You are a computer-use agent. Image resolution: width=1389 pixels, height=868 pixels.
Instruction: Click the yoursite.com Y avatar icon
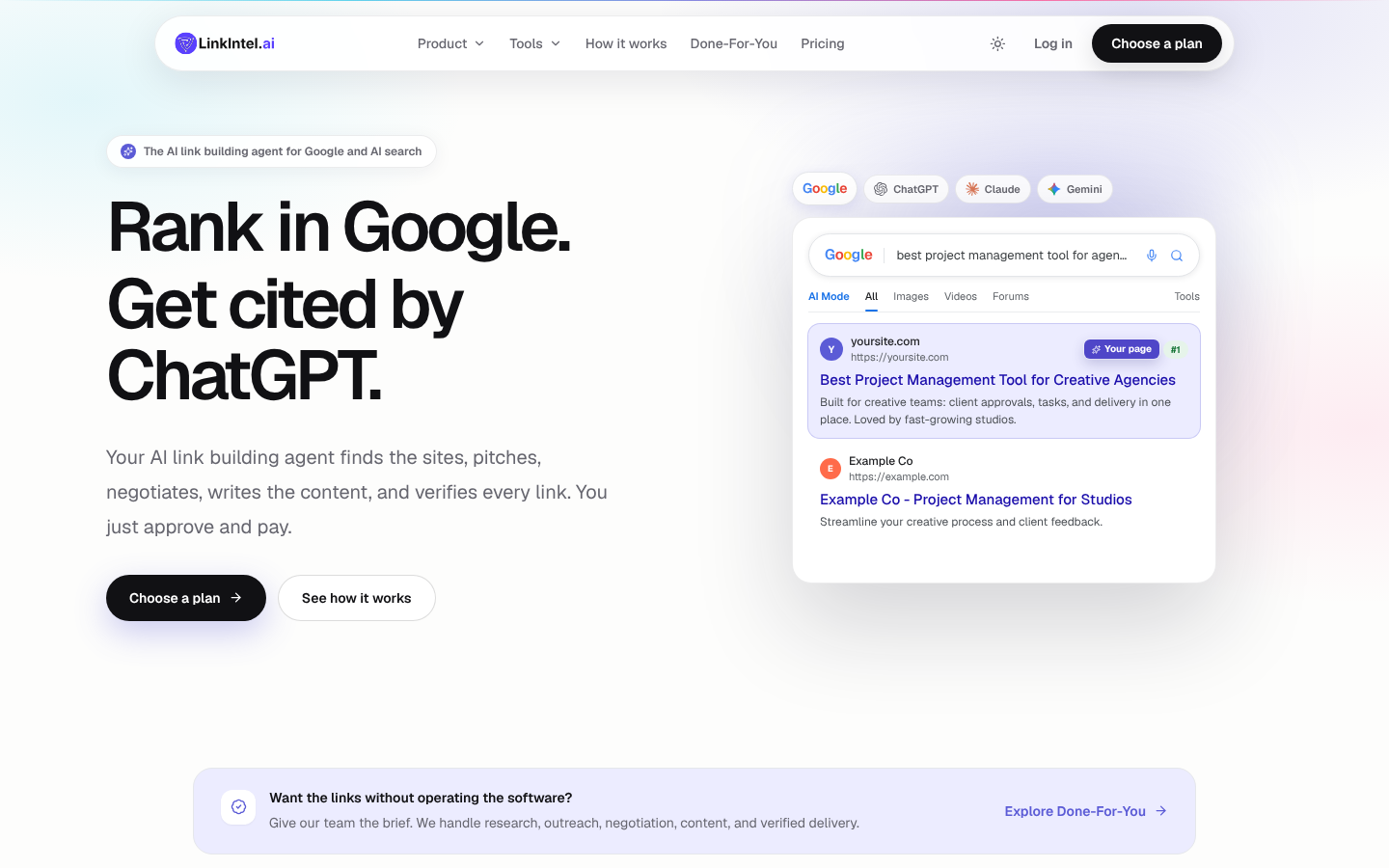coord(831,349)
